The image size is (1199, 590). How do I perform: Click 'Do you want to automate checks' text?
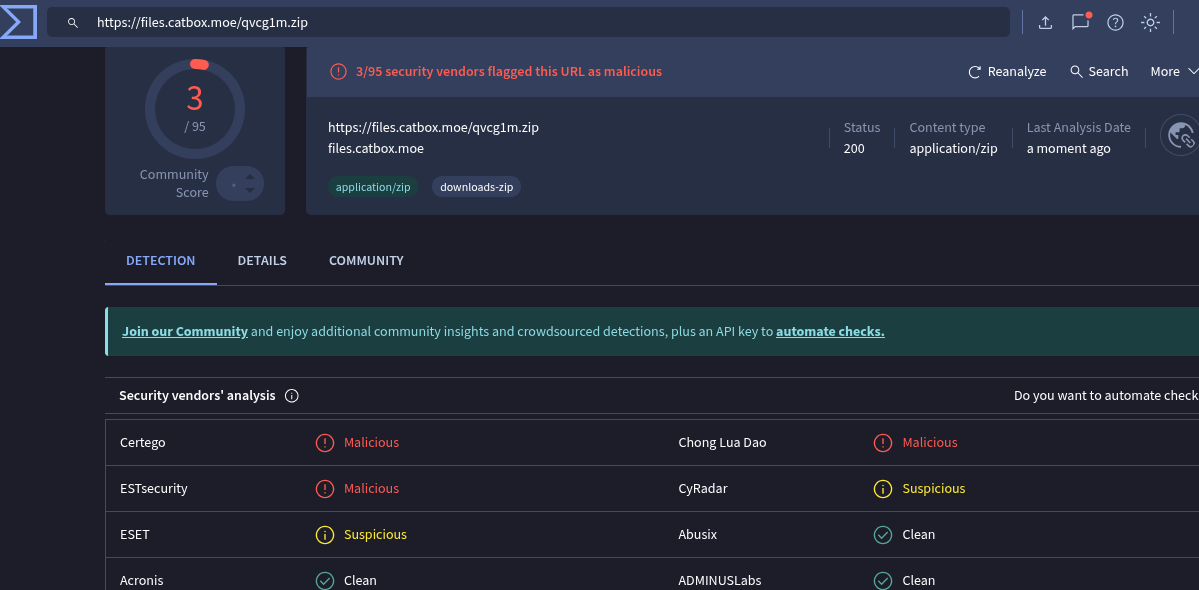click(1106, 396)
